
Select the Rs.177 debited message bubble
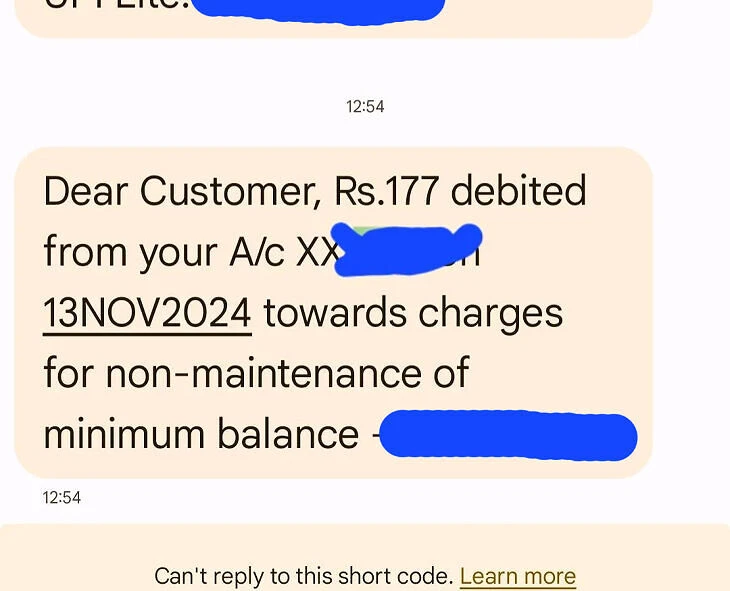(x=333, y=312)
